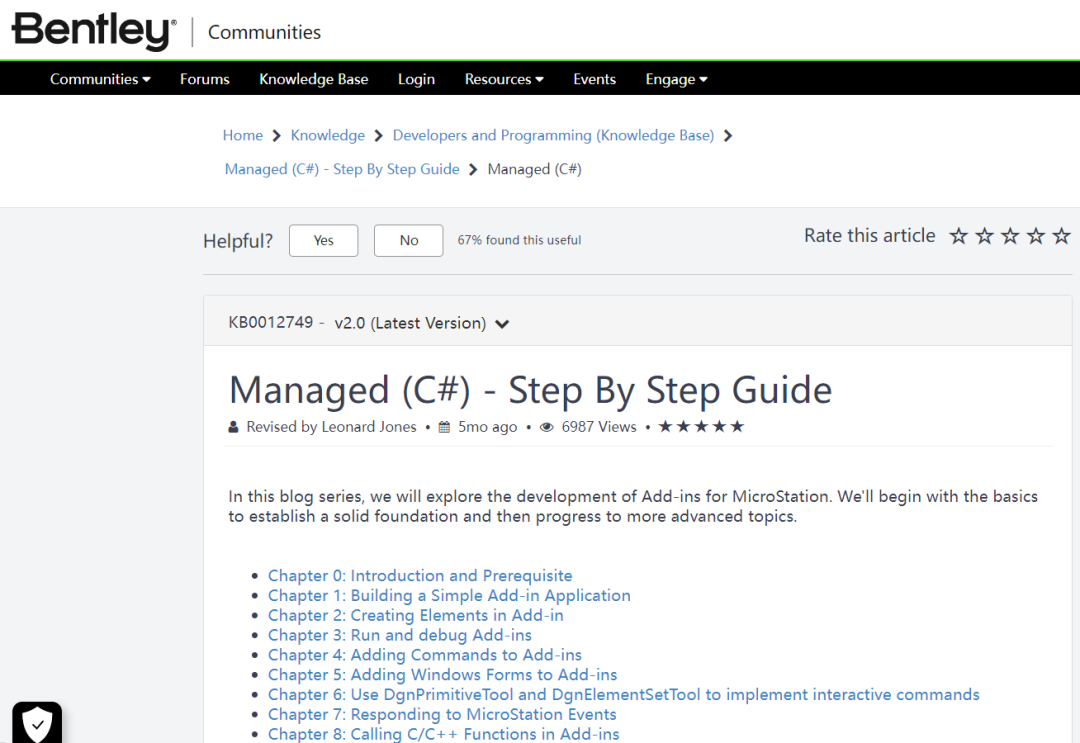Click the author person icon
Image resolution: width=1080 pixels, height=743 pixels.
point(233,427)
